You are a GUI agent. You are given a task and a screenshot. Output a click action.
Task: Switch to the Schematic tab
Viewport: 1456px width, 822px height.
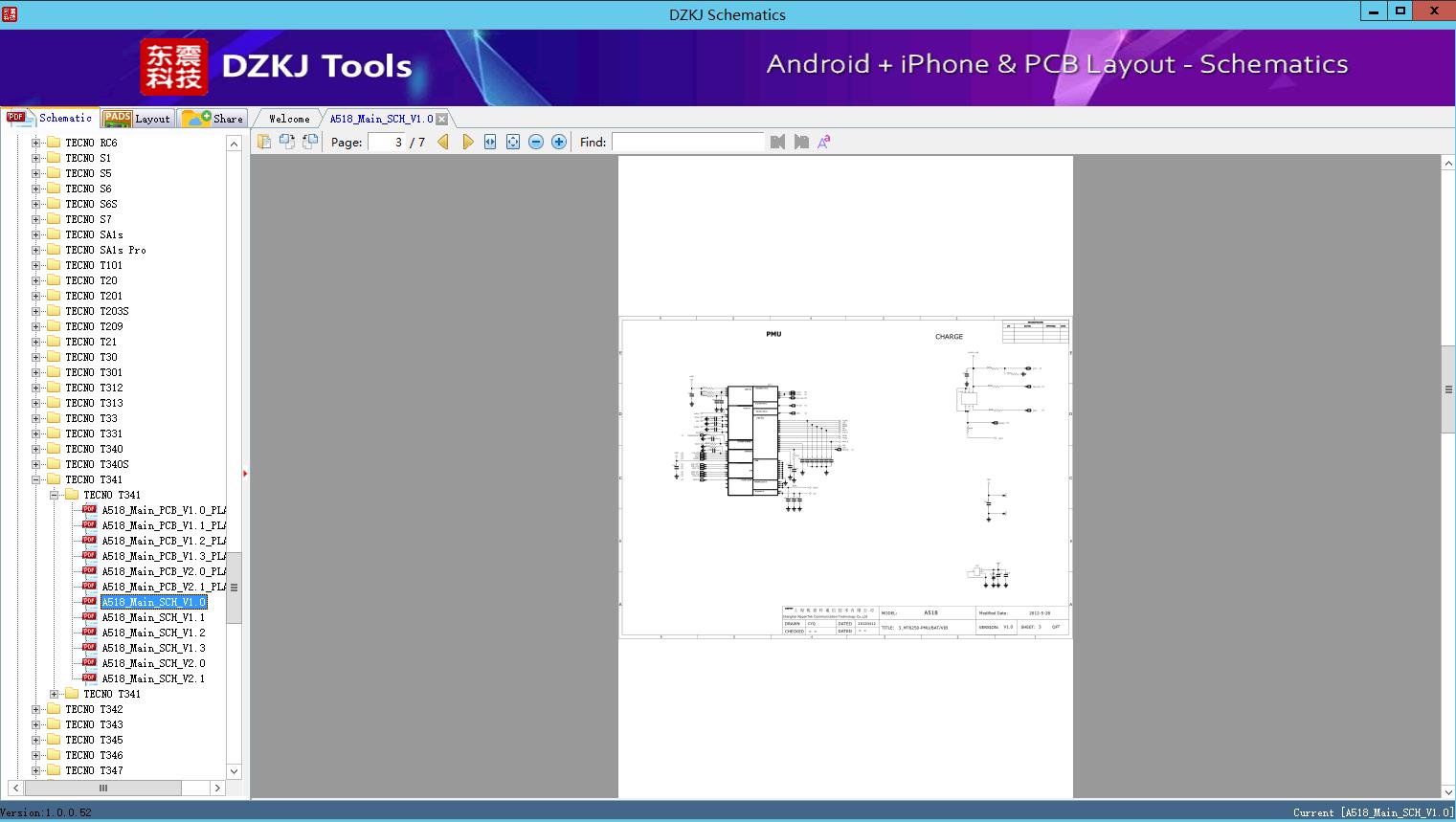(50, 118)
